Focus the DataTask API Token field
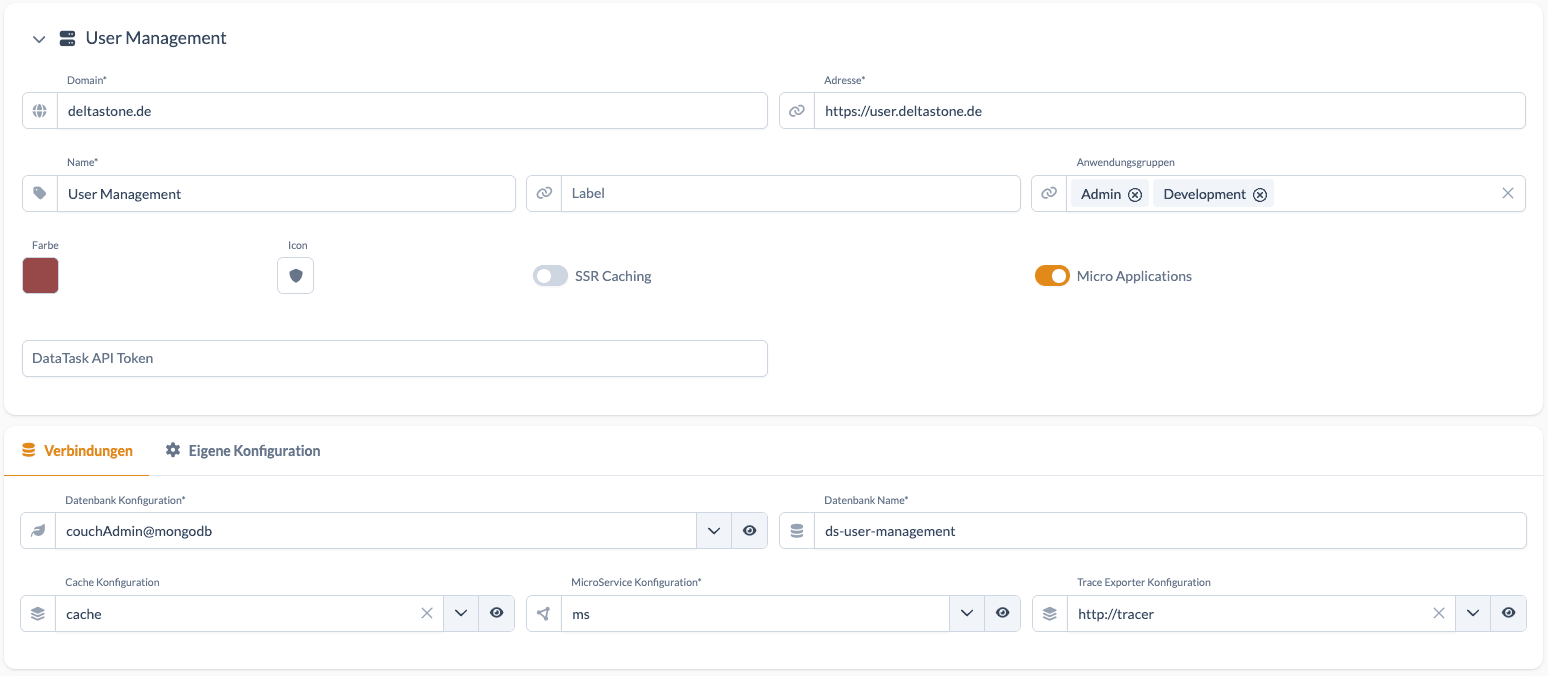 click(x=395, y=358)
